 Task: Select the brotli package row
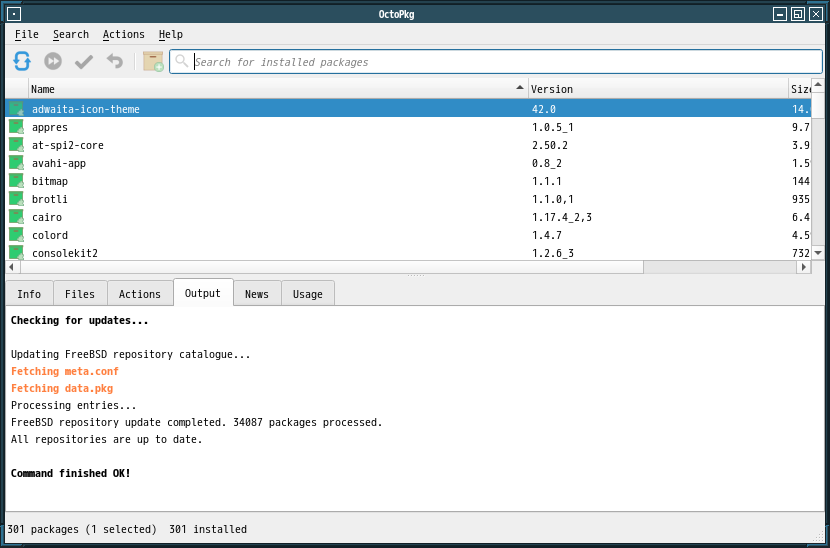tap(408, 199)
